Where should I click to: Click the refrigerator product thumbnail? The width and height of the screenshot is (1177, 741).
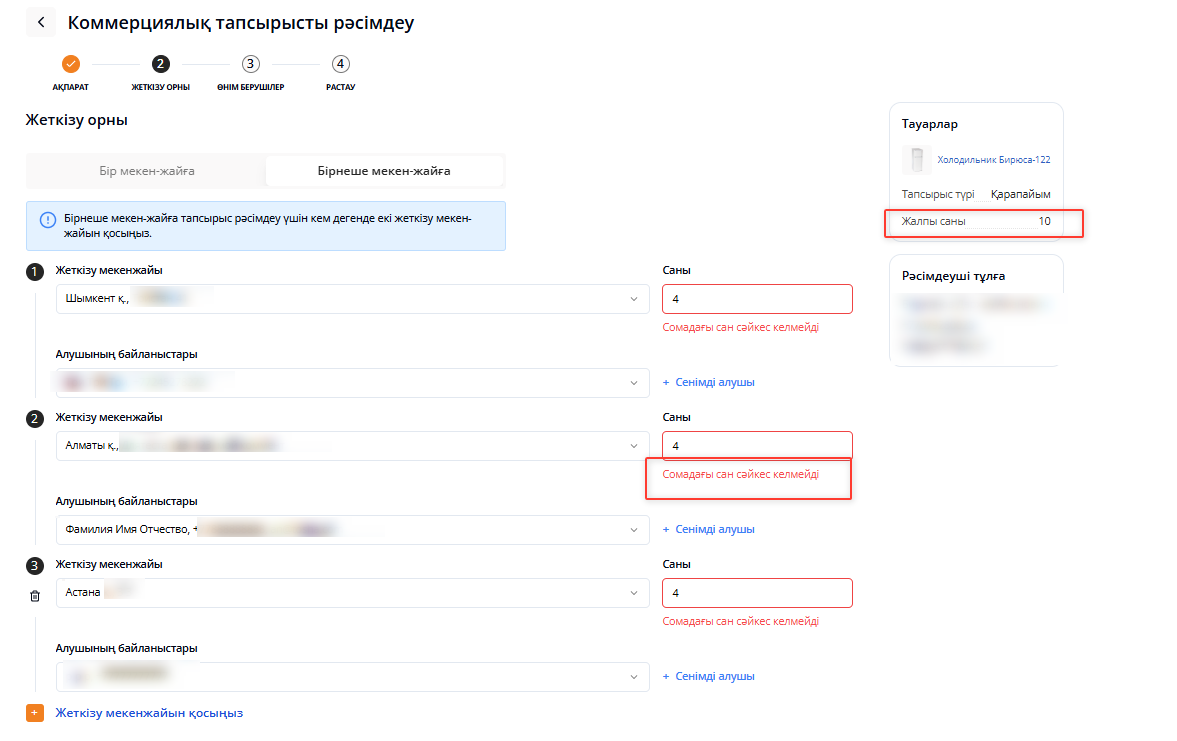916,160
